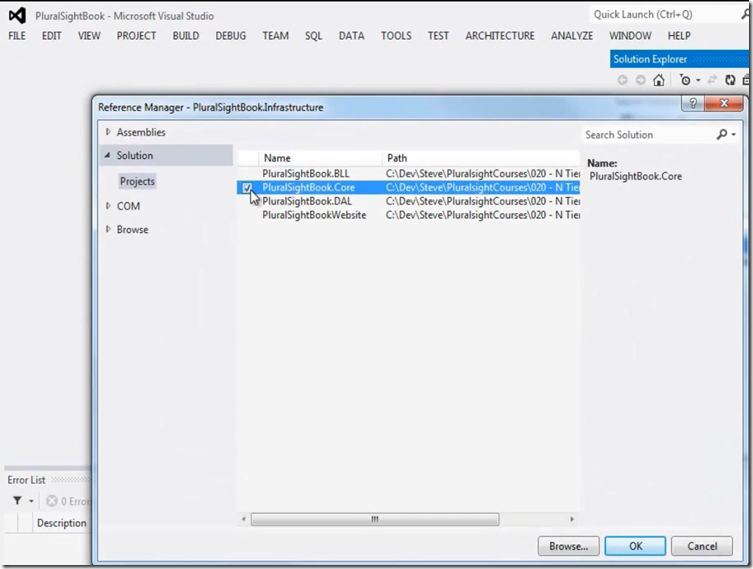Open the SQL menu
Viewport: 753px width, 569px height.
pos(314,36)
